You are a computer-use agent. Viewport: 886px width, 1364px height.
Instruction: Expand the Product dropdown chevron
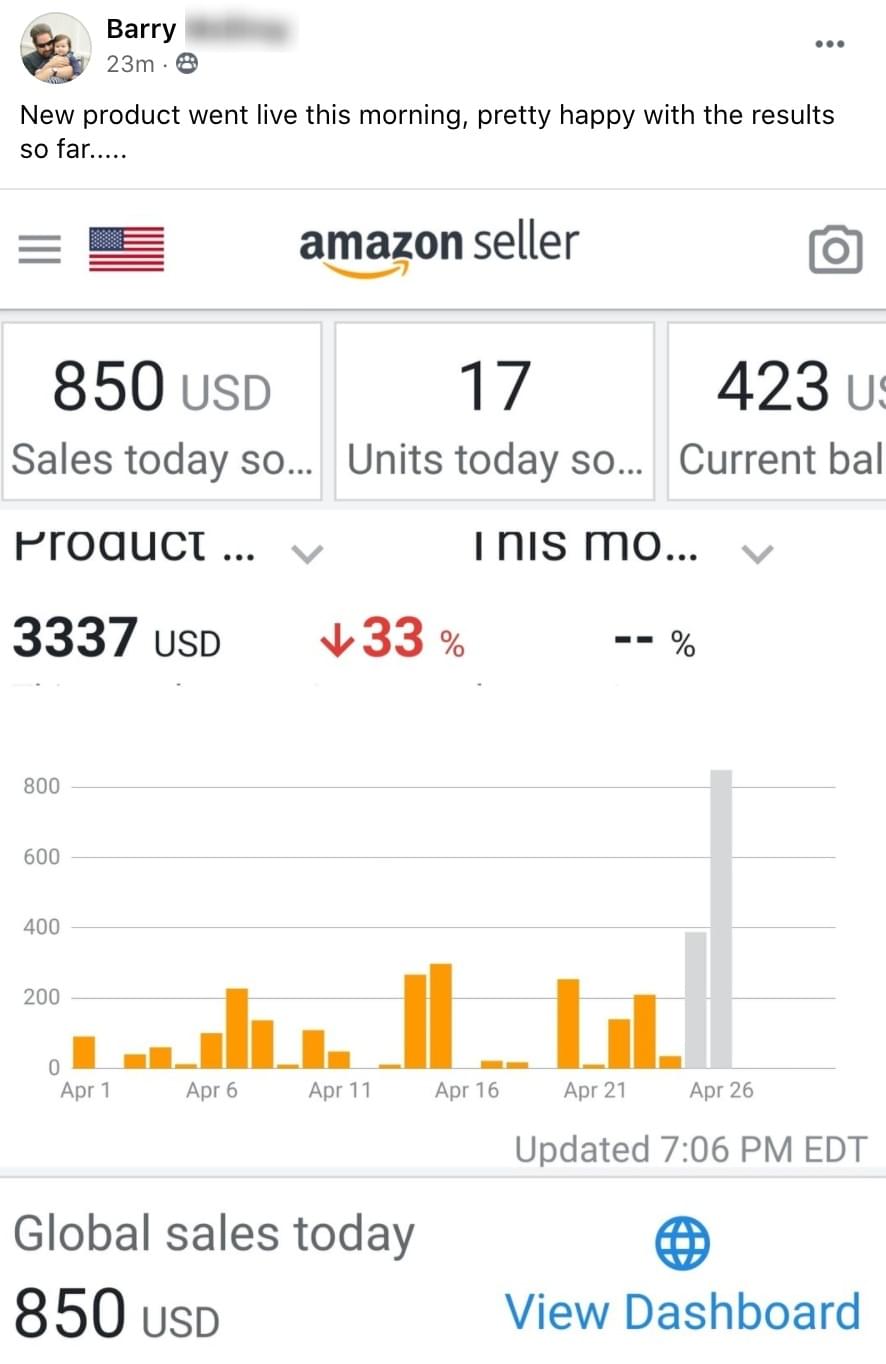(x=308, y=553)
